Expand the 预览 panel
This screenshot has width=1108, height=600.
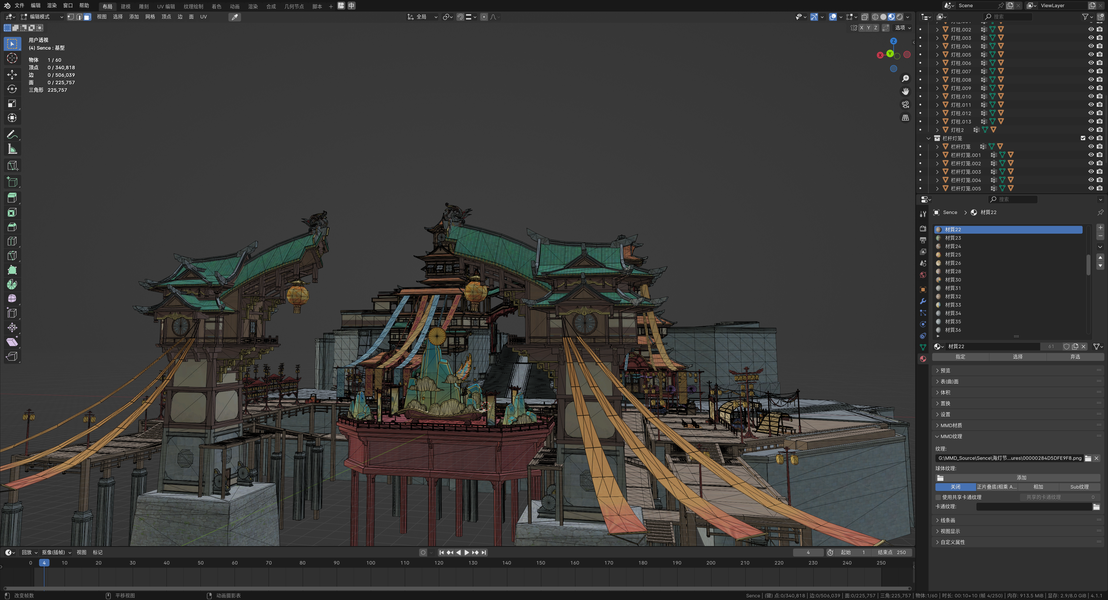1017,370
